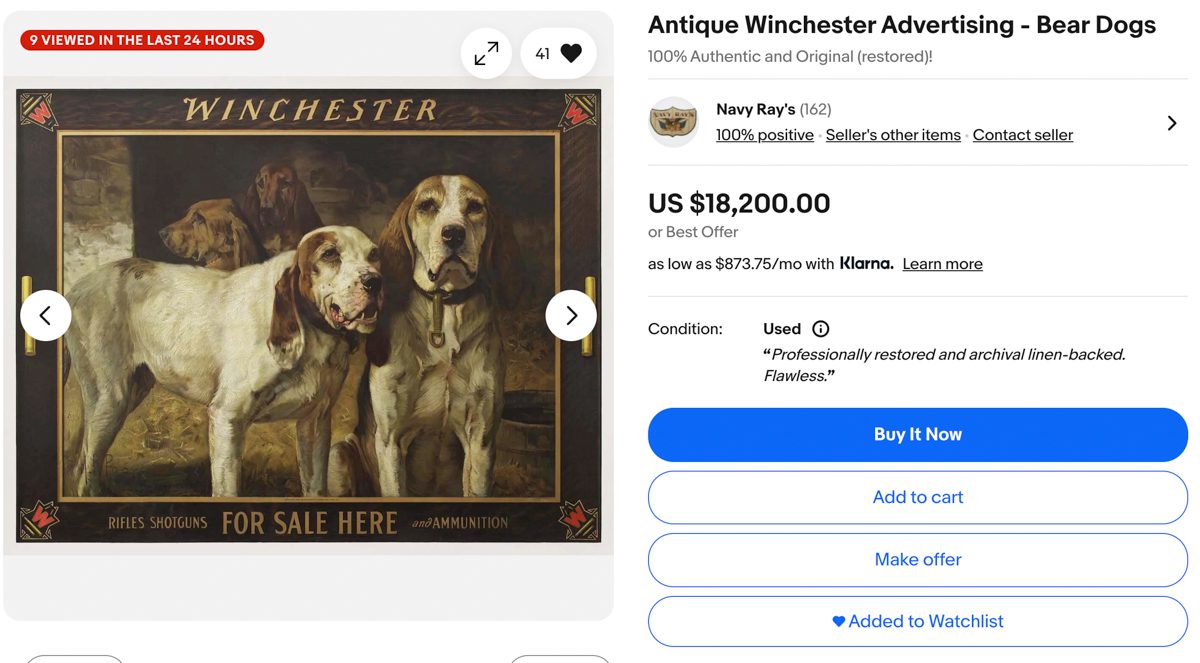
Task: Click the heart icon with 41 likes
Action: [x=559, y=54]
